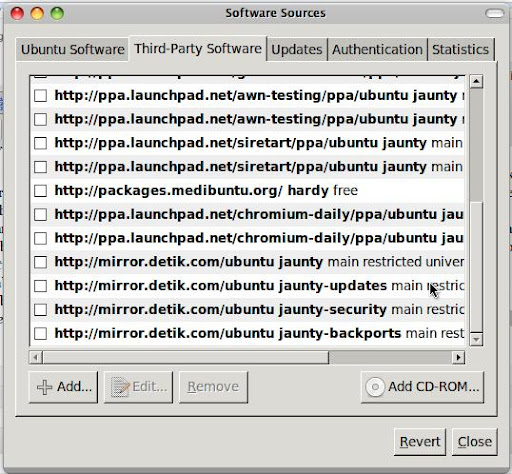Image resolution: width=512 pixels, height=474 pixels.
Task: Enable the mirror.detik.com jaunty-updates source checkbox
Action: coord(41,286)
